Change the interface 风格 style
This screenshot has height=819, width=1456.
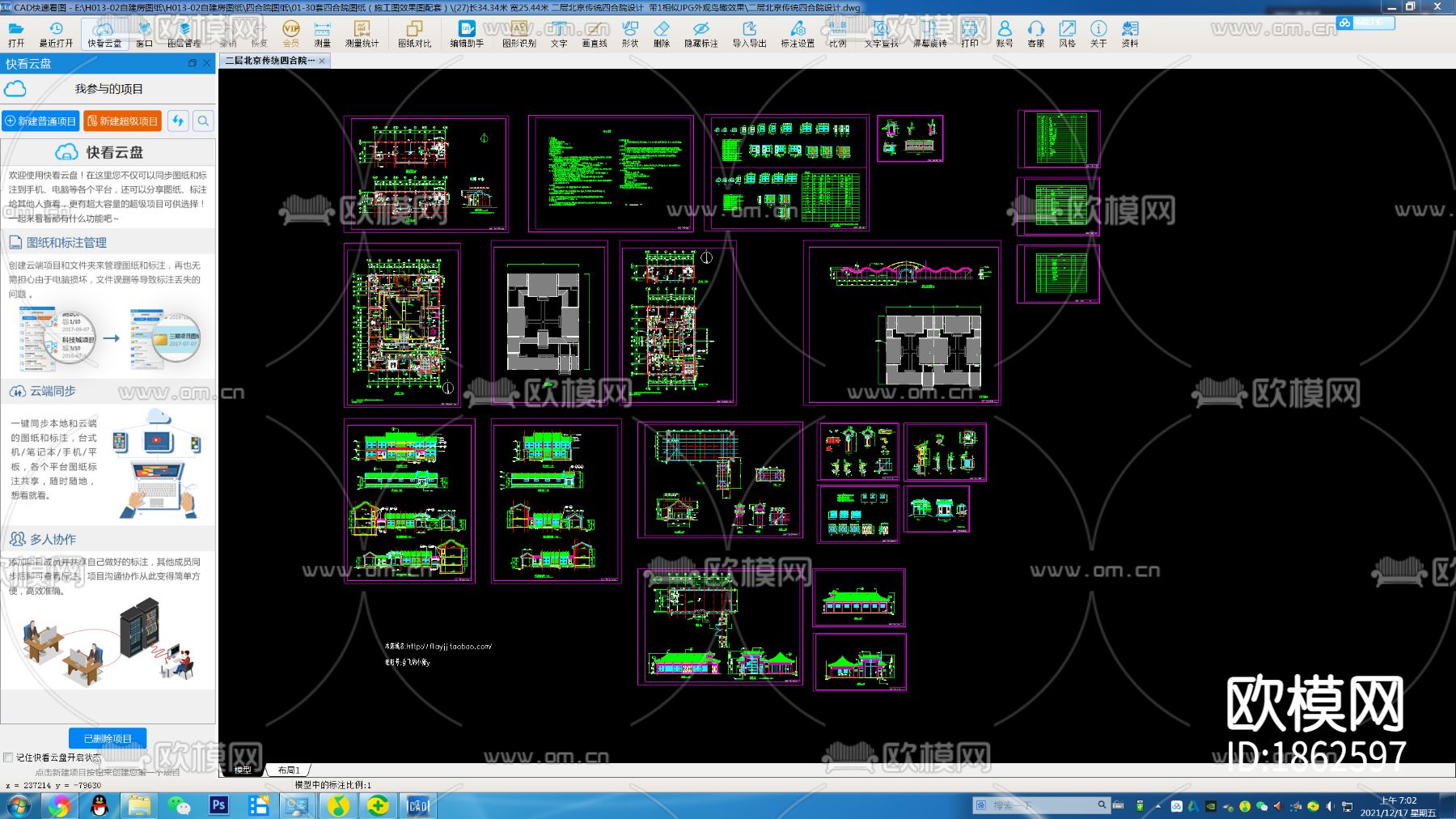point(1068,34)
